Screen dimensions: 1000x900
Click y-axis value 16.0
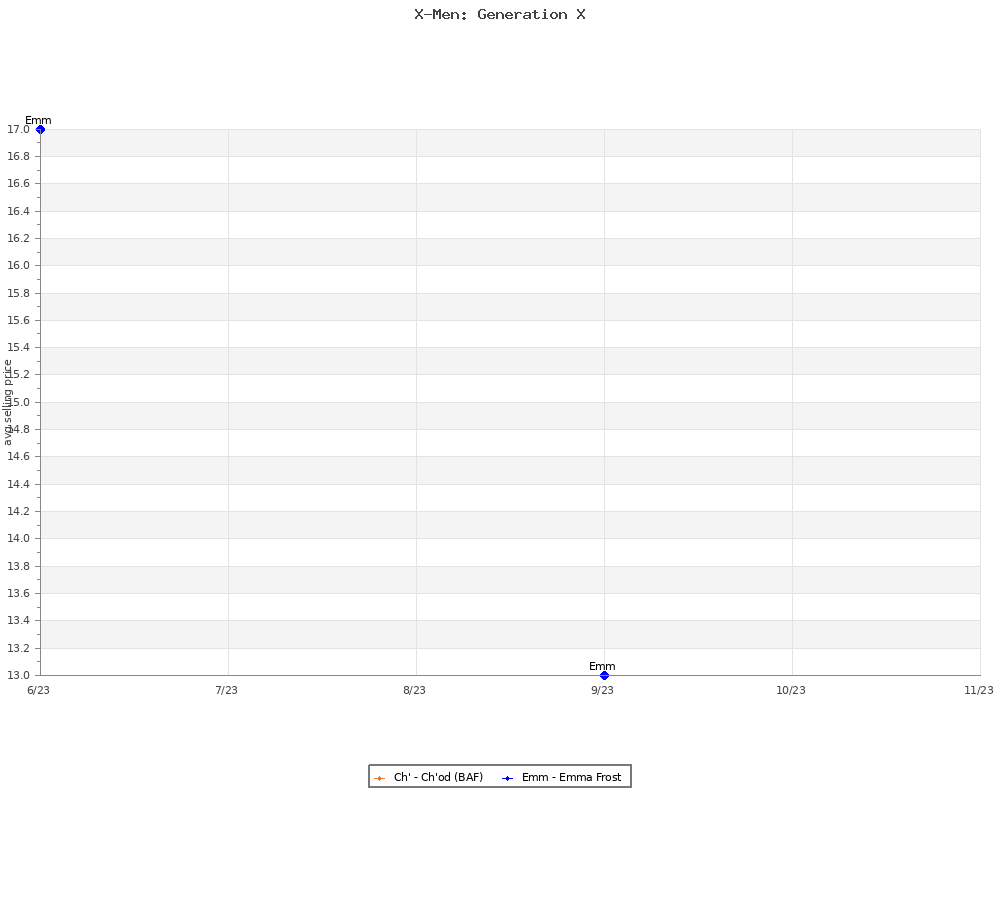18,265
